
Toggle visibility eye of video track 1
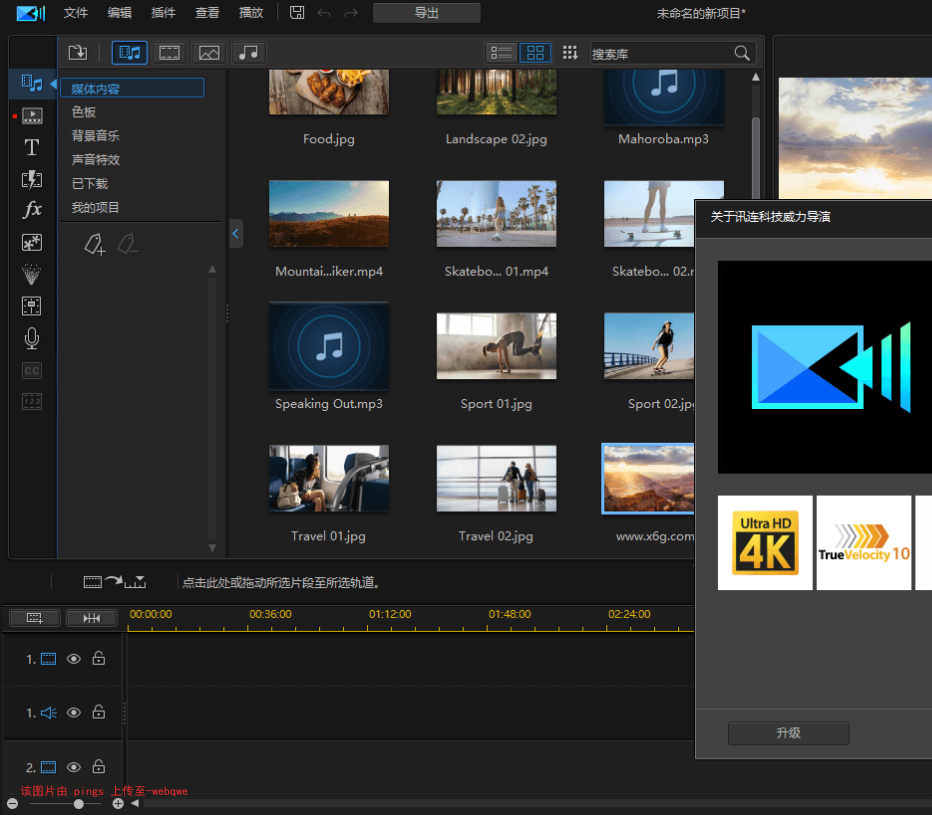[74, 659]
